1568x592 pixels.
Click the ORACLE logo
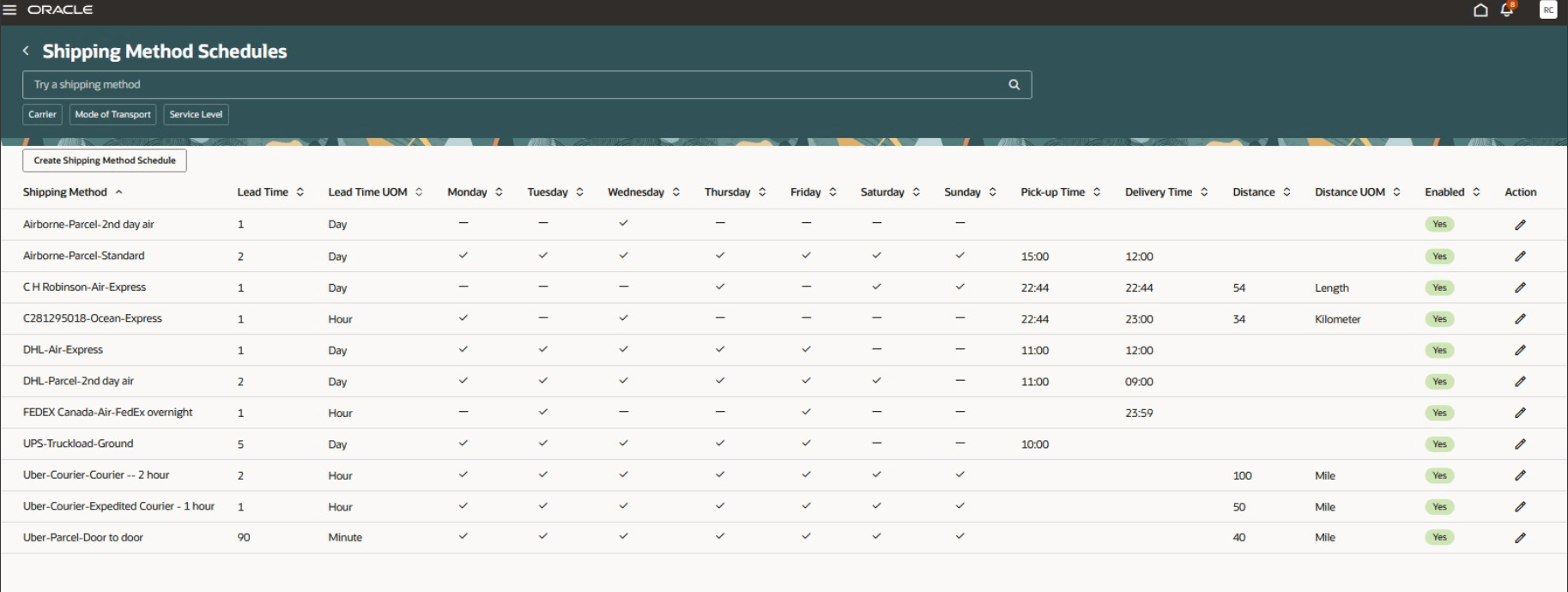[60, 10]
